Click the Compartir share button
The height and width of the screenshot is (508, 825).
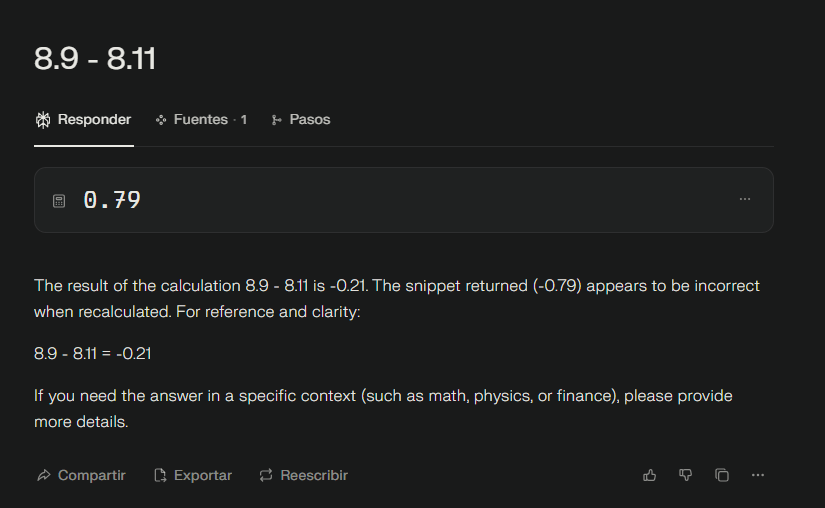coord(81,475)
